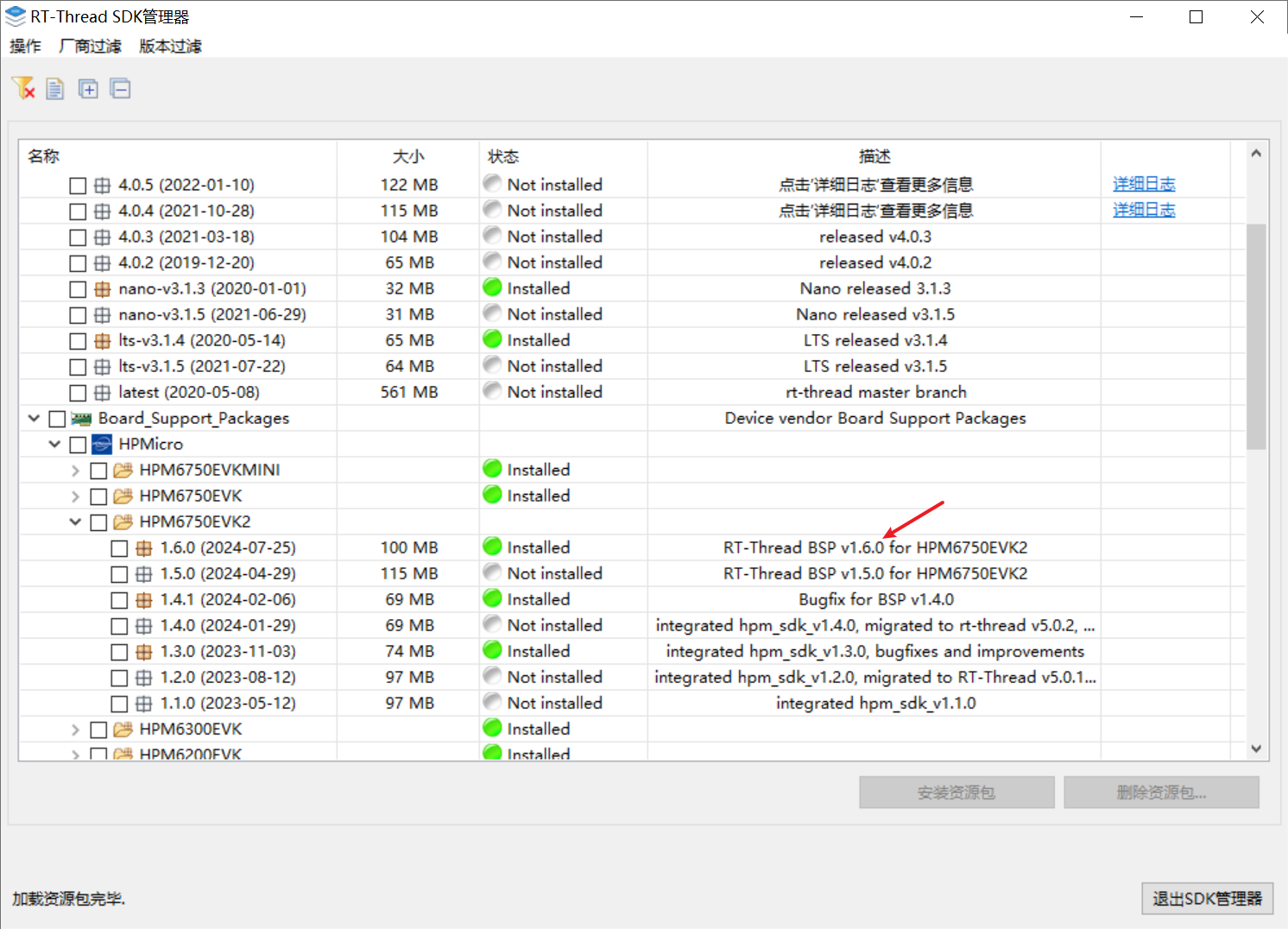Click the HPM6300EVK folder icon
The image size is (1288, 929).
coord(123,729)
